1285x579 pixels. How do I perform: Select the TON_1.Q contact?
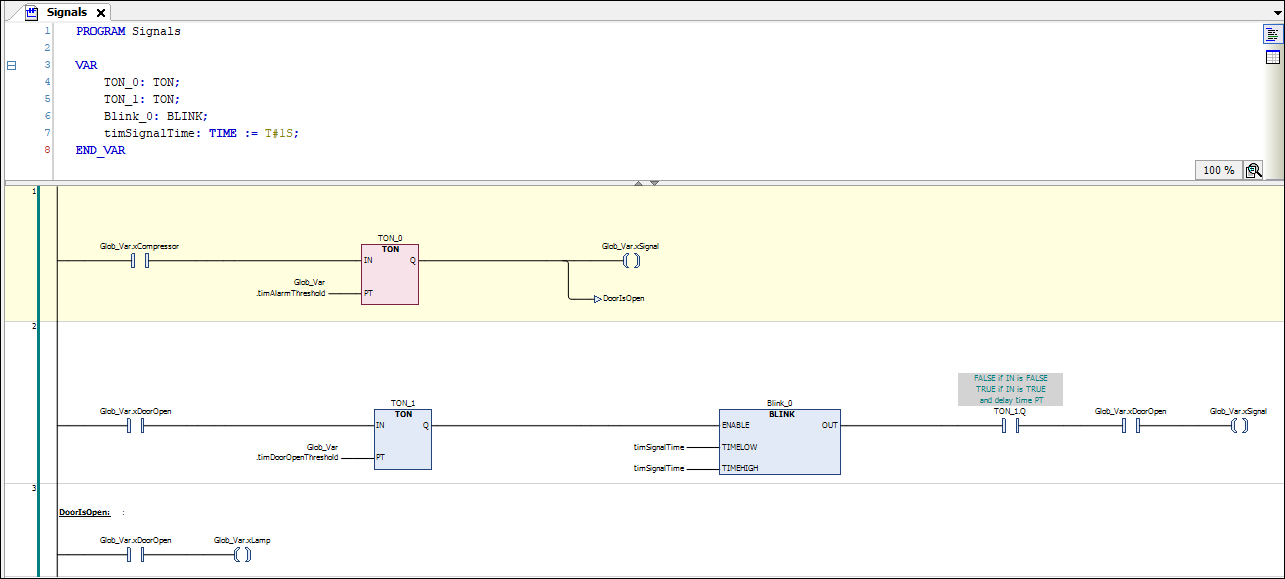tap(1009, 426)
